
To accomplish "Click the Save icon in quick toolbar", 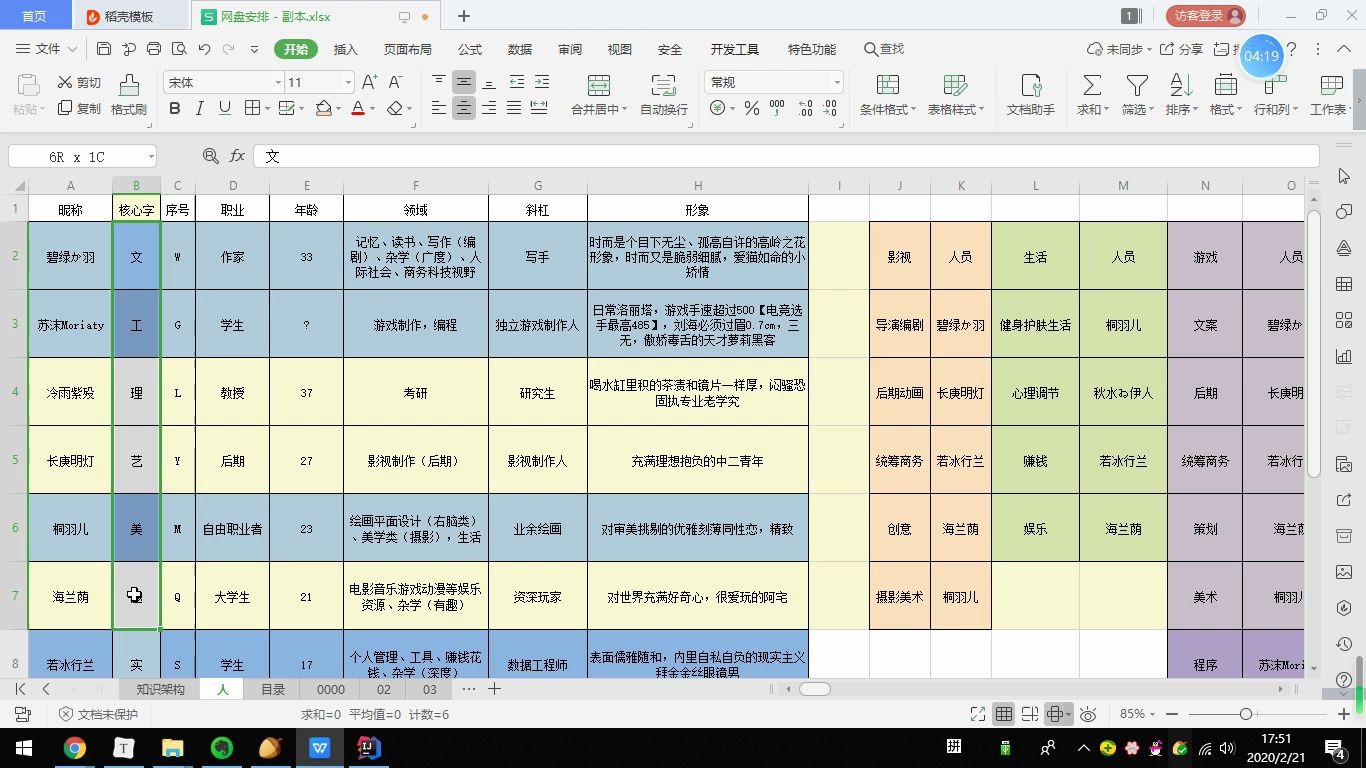I will coord(104,49).
